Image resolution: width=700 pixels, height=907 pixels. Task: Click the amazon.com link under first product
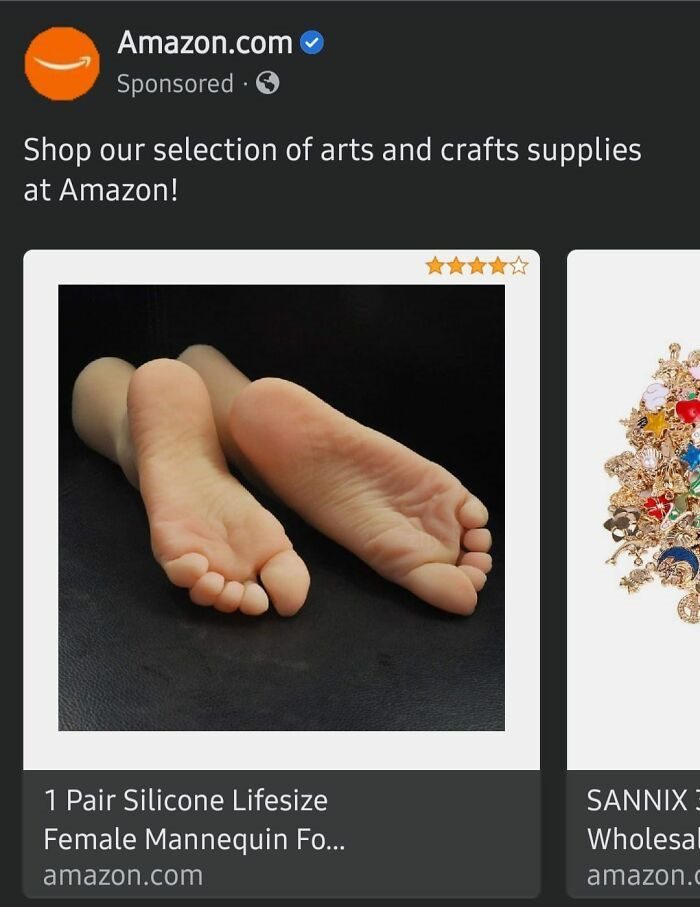point(123,875)
